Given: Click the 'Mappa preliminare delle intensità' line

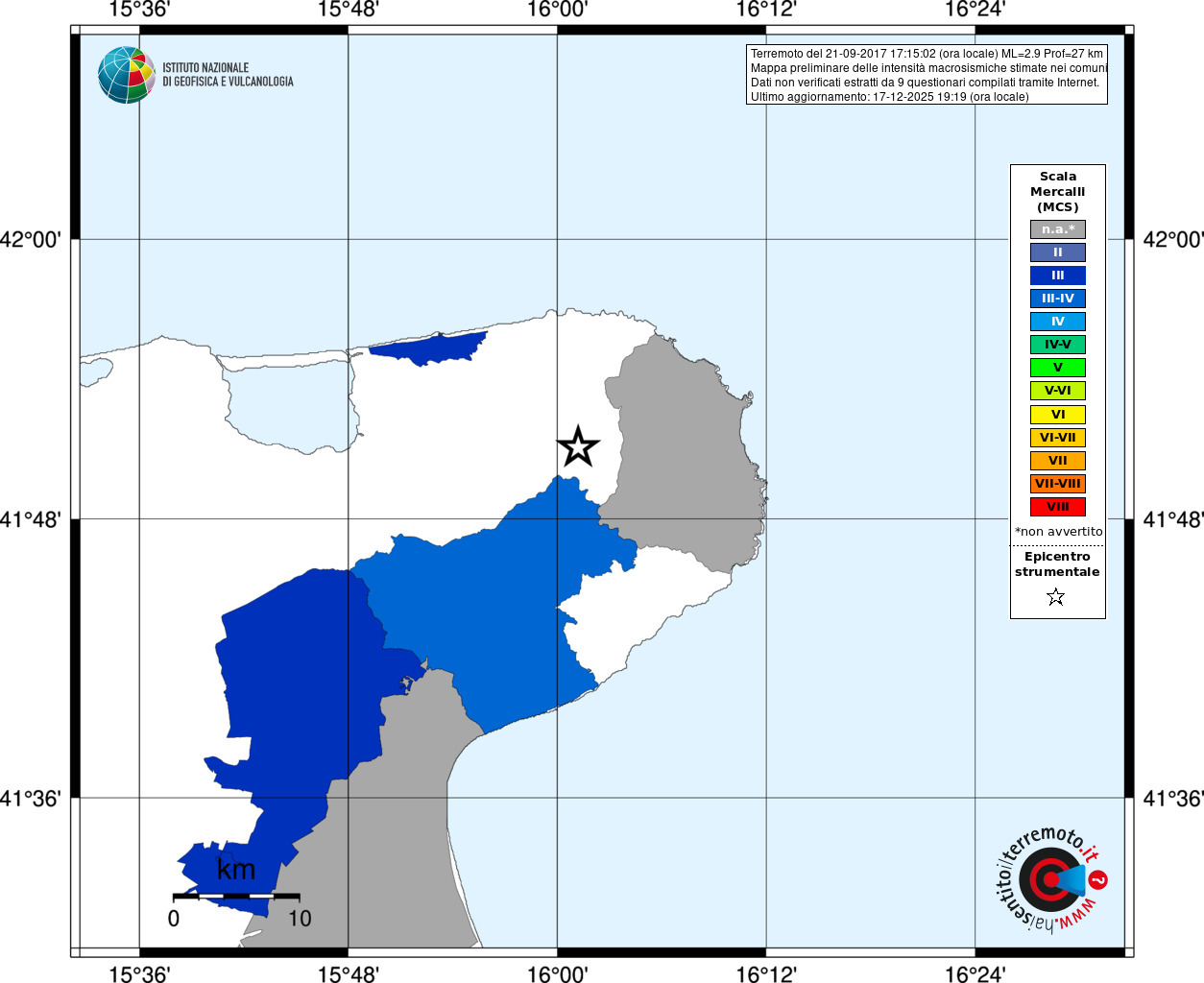Looking at the screenshot, I should [928, 68].
